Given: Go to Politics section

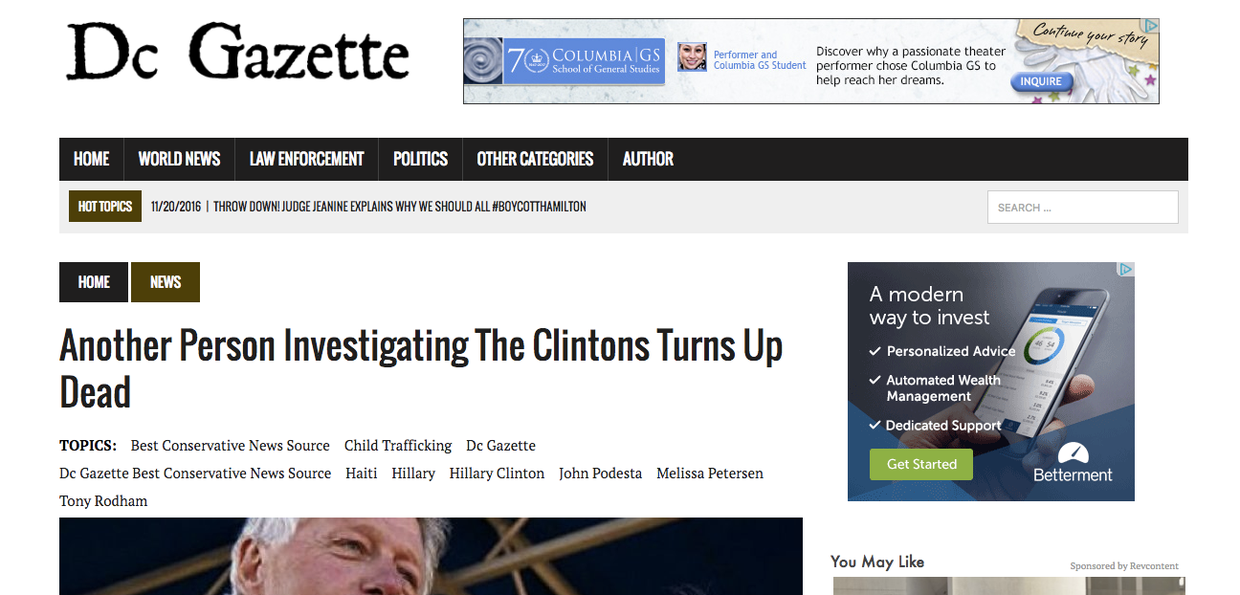Looking at the screenshot, I should pyautogui.click(x=420, y=159).
